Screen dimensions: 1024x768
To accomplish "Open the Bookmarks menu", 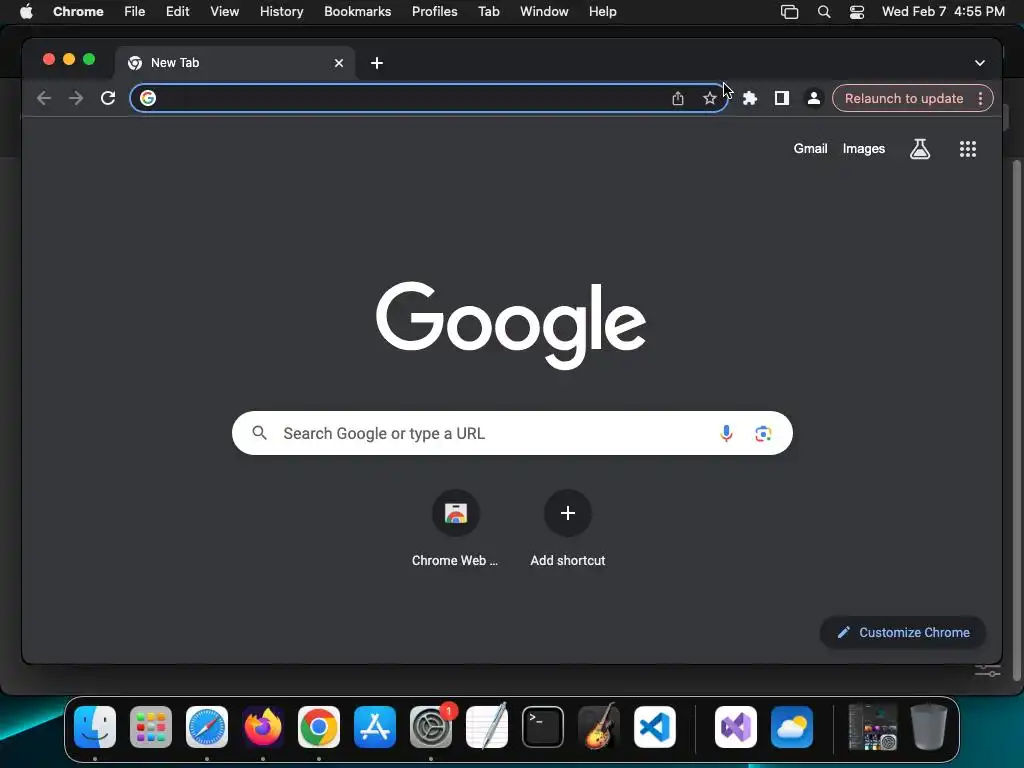I will tap(357, 11).
